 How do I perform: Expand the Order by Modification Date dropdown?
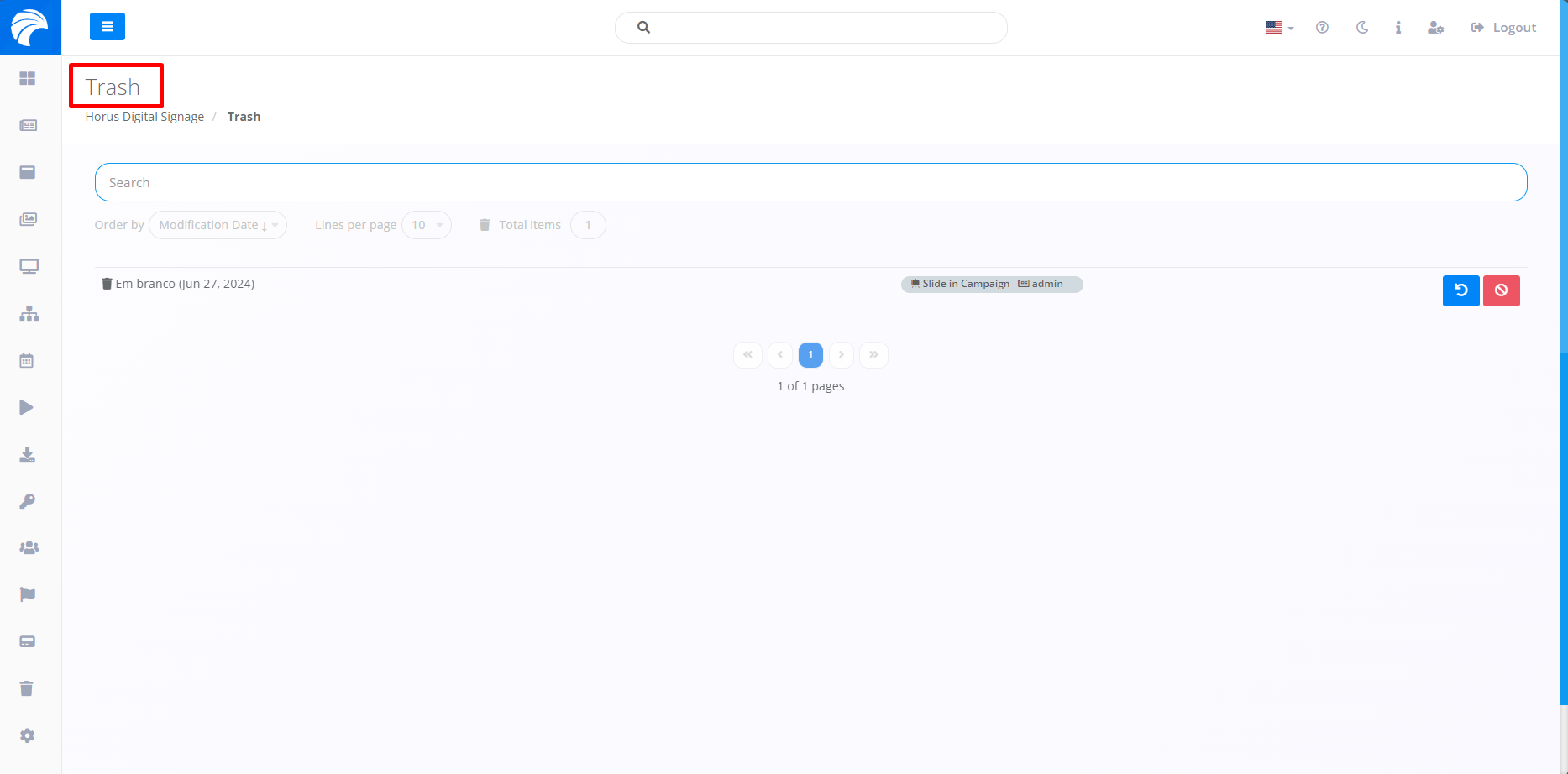click(218, 225)
